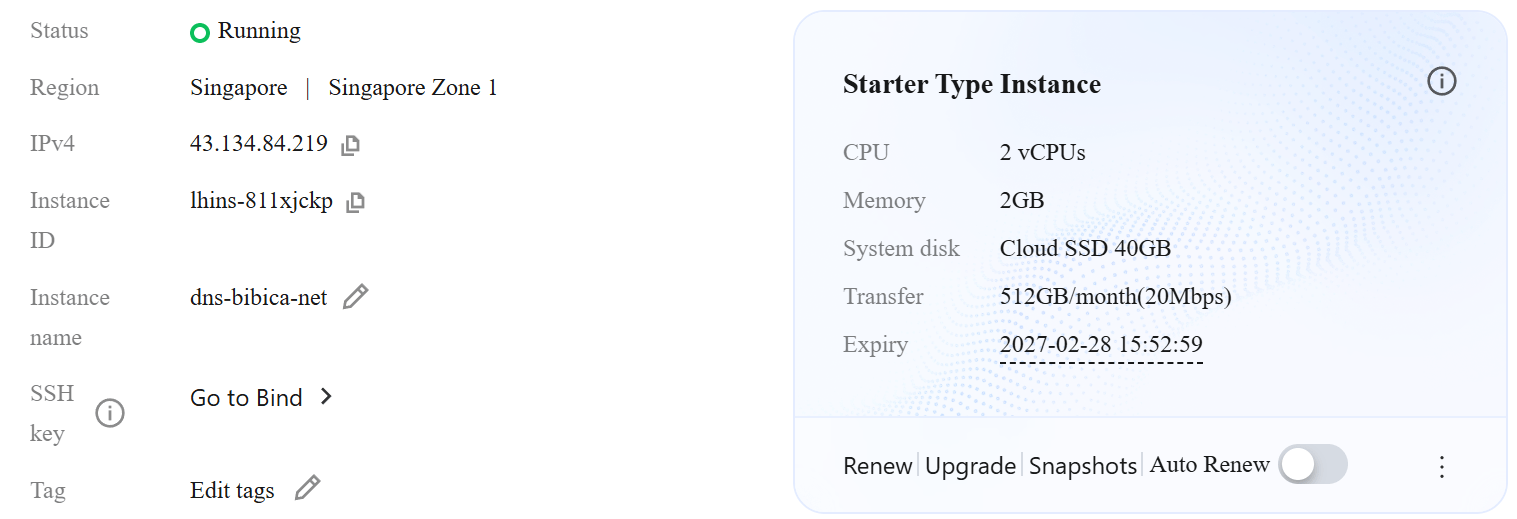1517x519 pixels.
Task: Click the Edit tags link
Action: (x=232, y=490)
